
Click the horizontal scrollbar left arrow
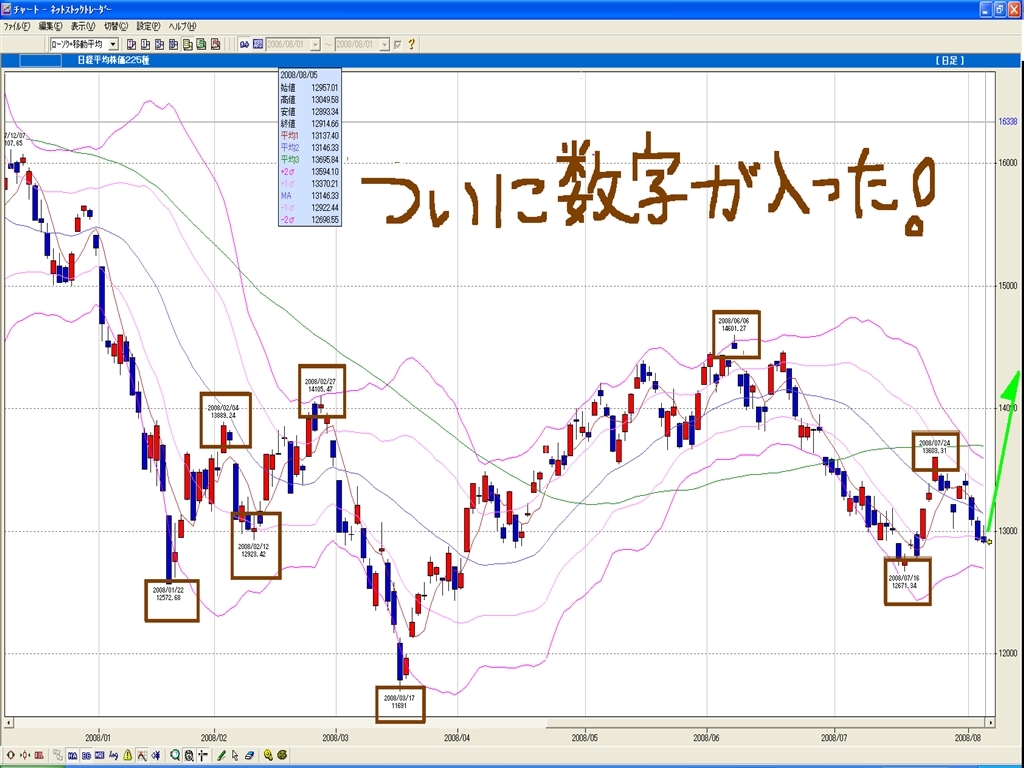pyautogui.click(x=9, y=723)
